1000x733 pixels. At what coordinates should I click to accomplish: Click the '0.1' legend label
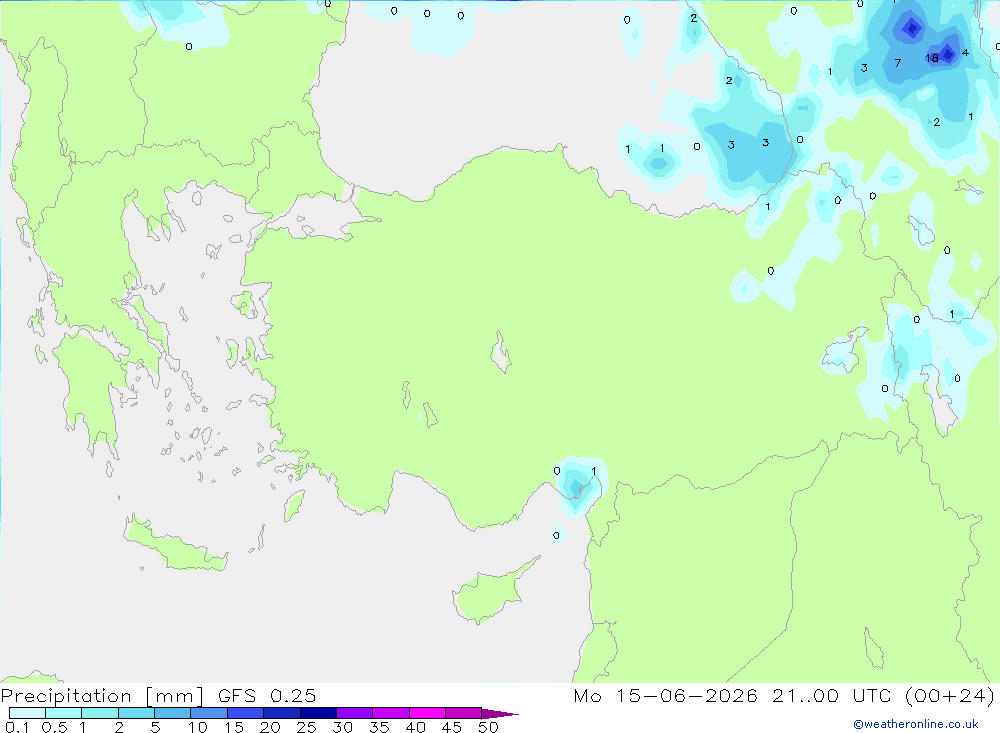coord(17,727)
